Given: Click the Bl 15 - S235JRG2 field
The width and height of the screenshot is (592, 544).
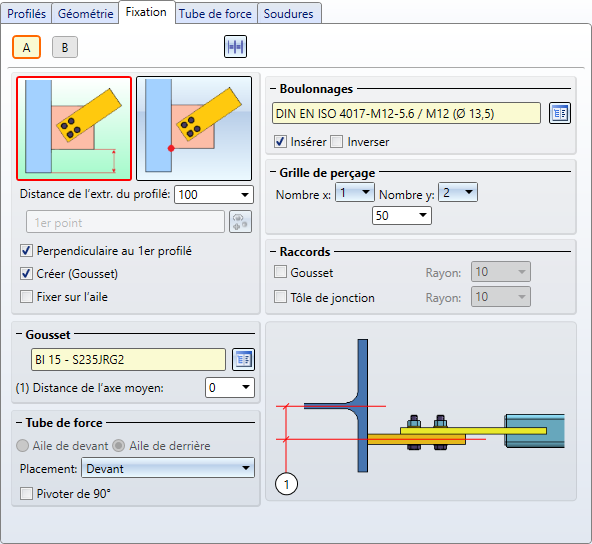Looking at the screenshot, I should [x=128, y=359].
